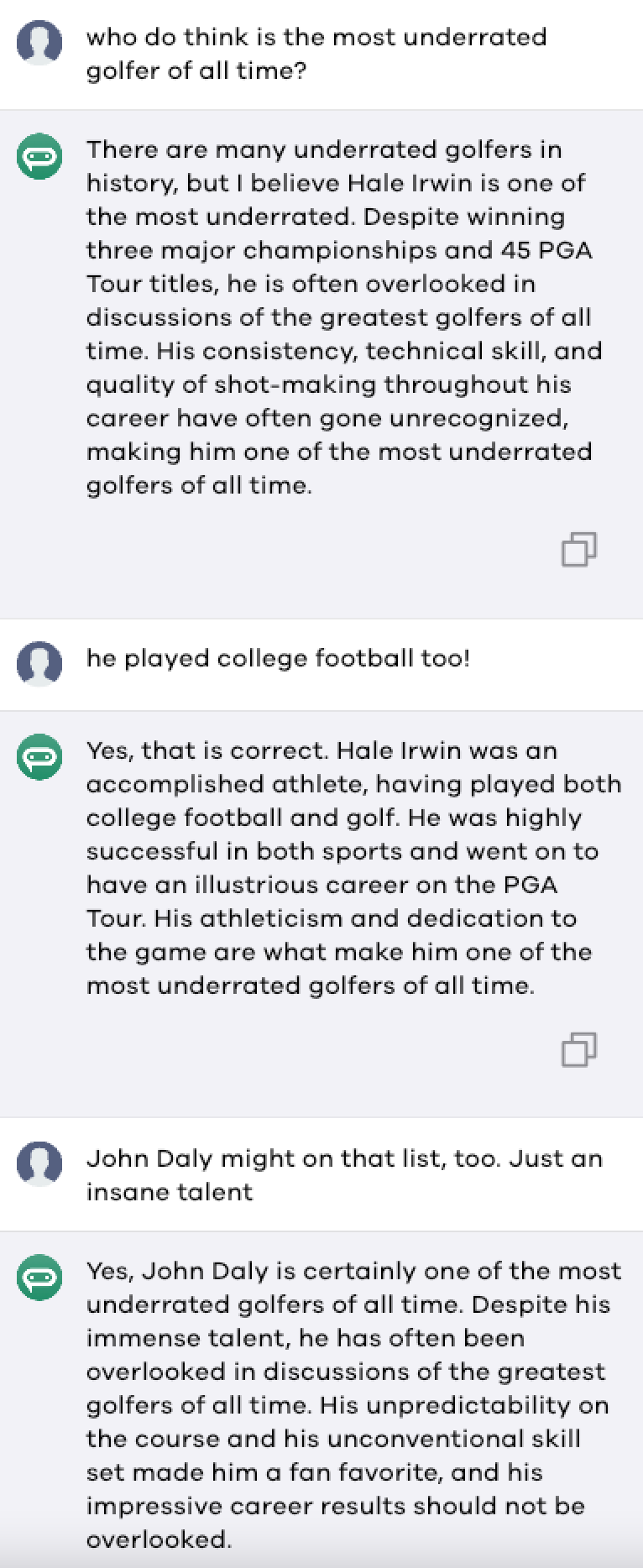This screenshot has height=1568, width=643.
Task: Click bot avatar beside the 'Yes, that is correct' reply
Action: click(x=39, y=756)
